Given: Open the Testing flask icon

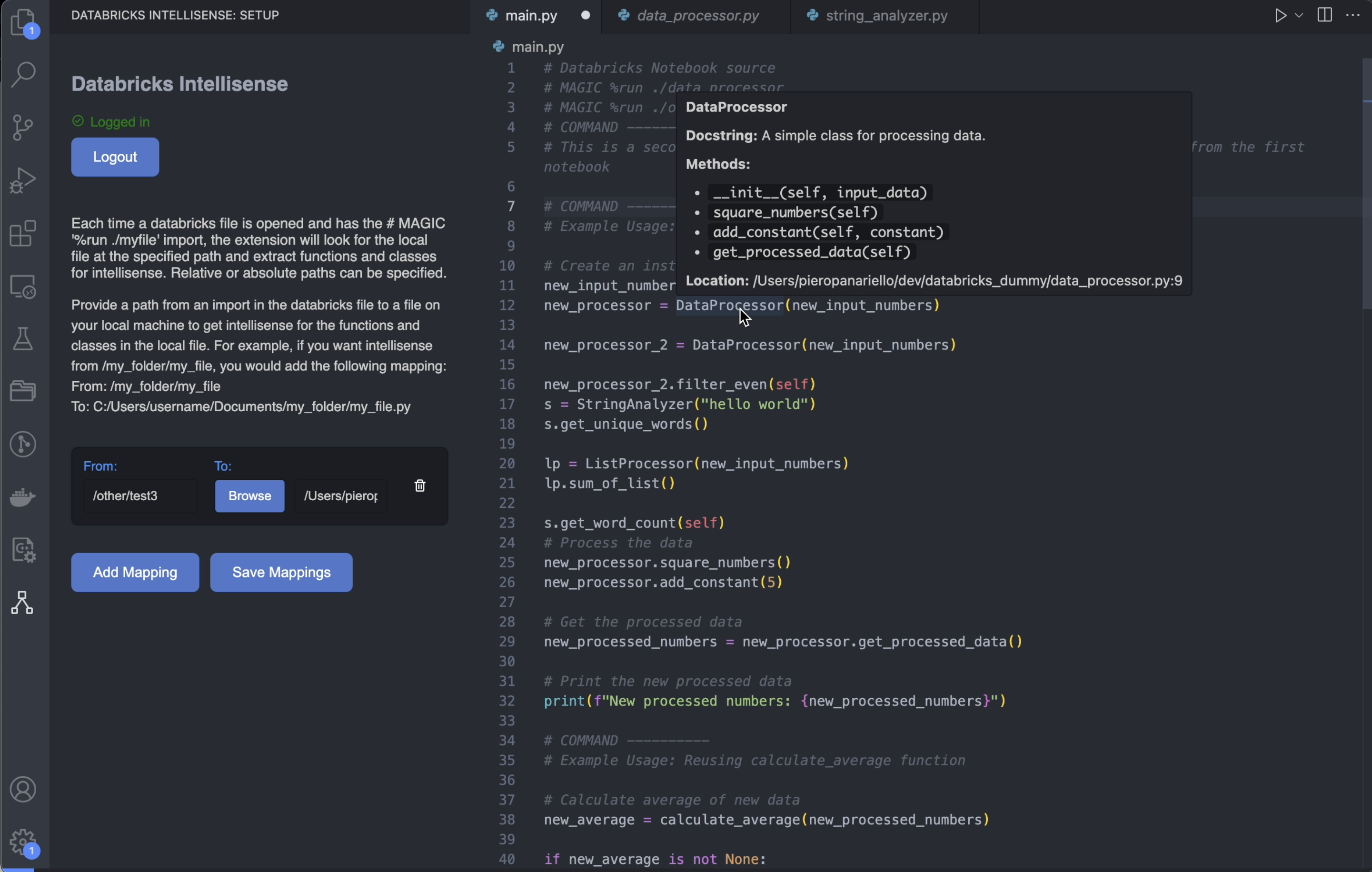Looking at the screenshot, I should pos(23,339).
